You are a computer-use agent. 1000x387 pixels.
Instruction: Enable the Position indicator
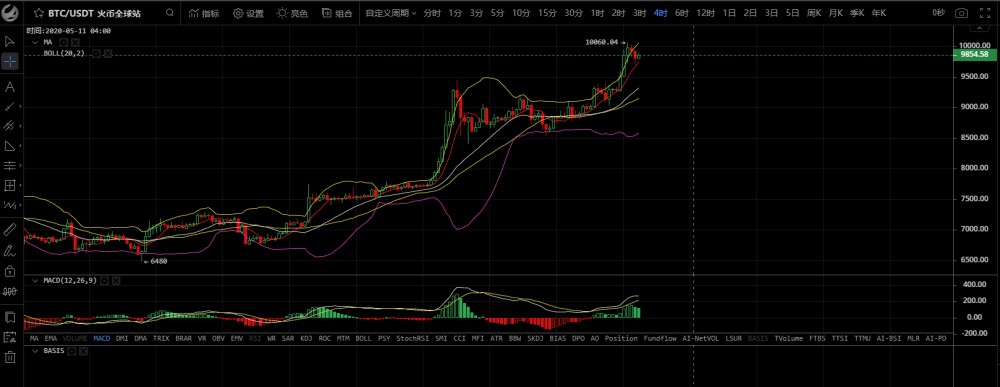click(x=621, y=338)
